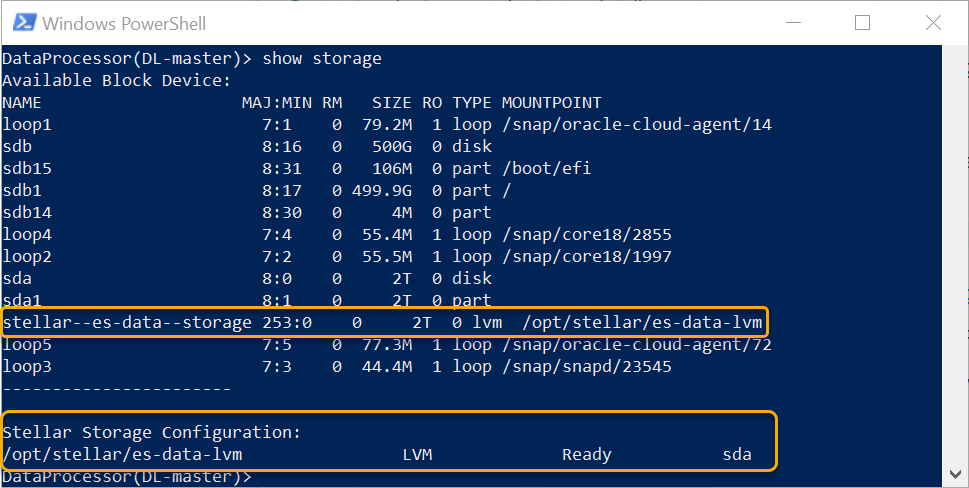Click the "Windows PowerShell" title text
969x488 pixels.
point(125,22)
